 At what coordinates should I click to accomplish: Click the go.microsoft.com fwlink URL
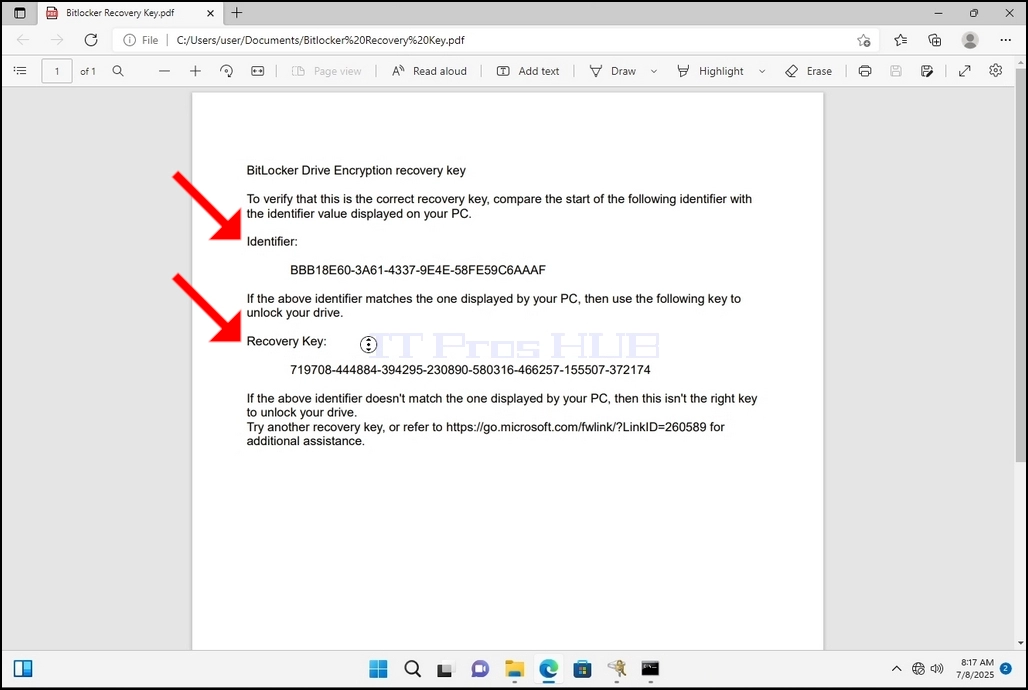pos(576,427)
